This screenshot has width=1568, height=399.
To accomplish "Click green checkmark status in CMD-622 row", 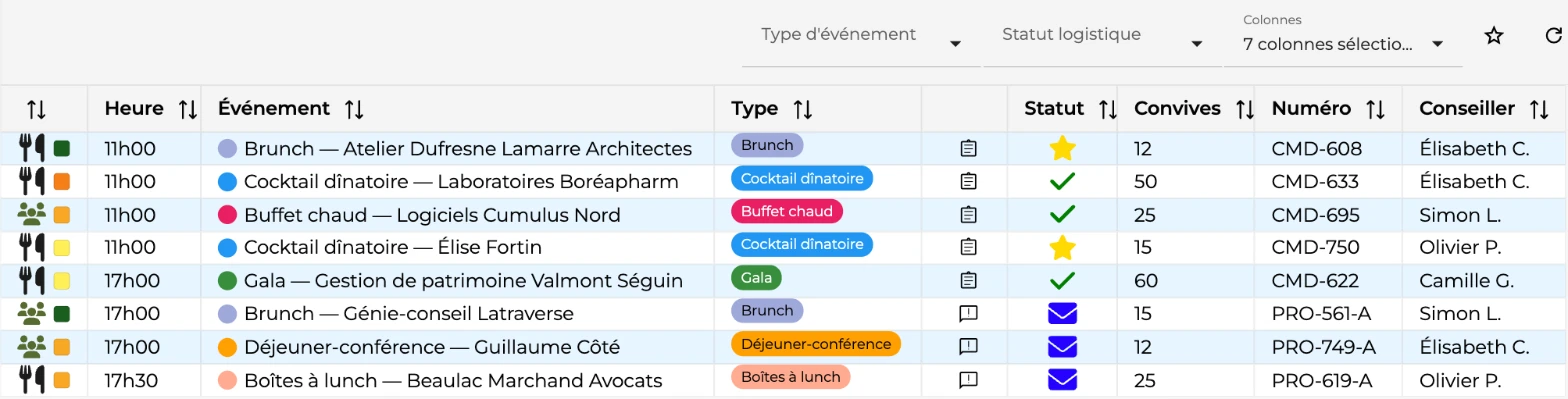I will (x=1062, y=281).
